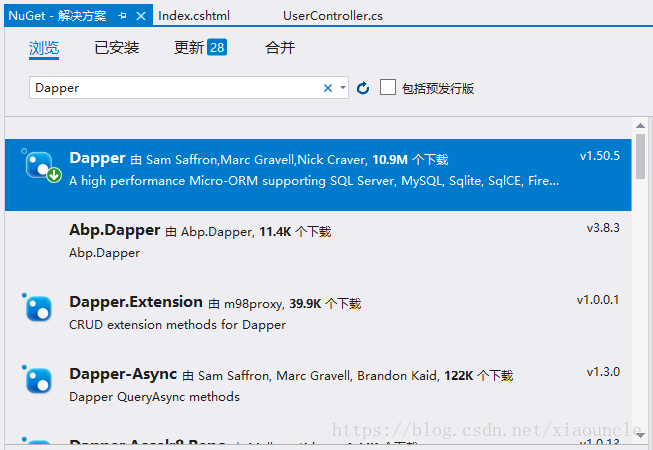The image size is (653, 450).
Task: Switch to Index.cshtml tab
Action: (x=194, y=16)
